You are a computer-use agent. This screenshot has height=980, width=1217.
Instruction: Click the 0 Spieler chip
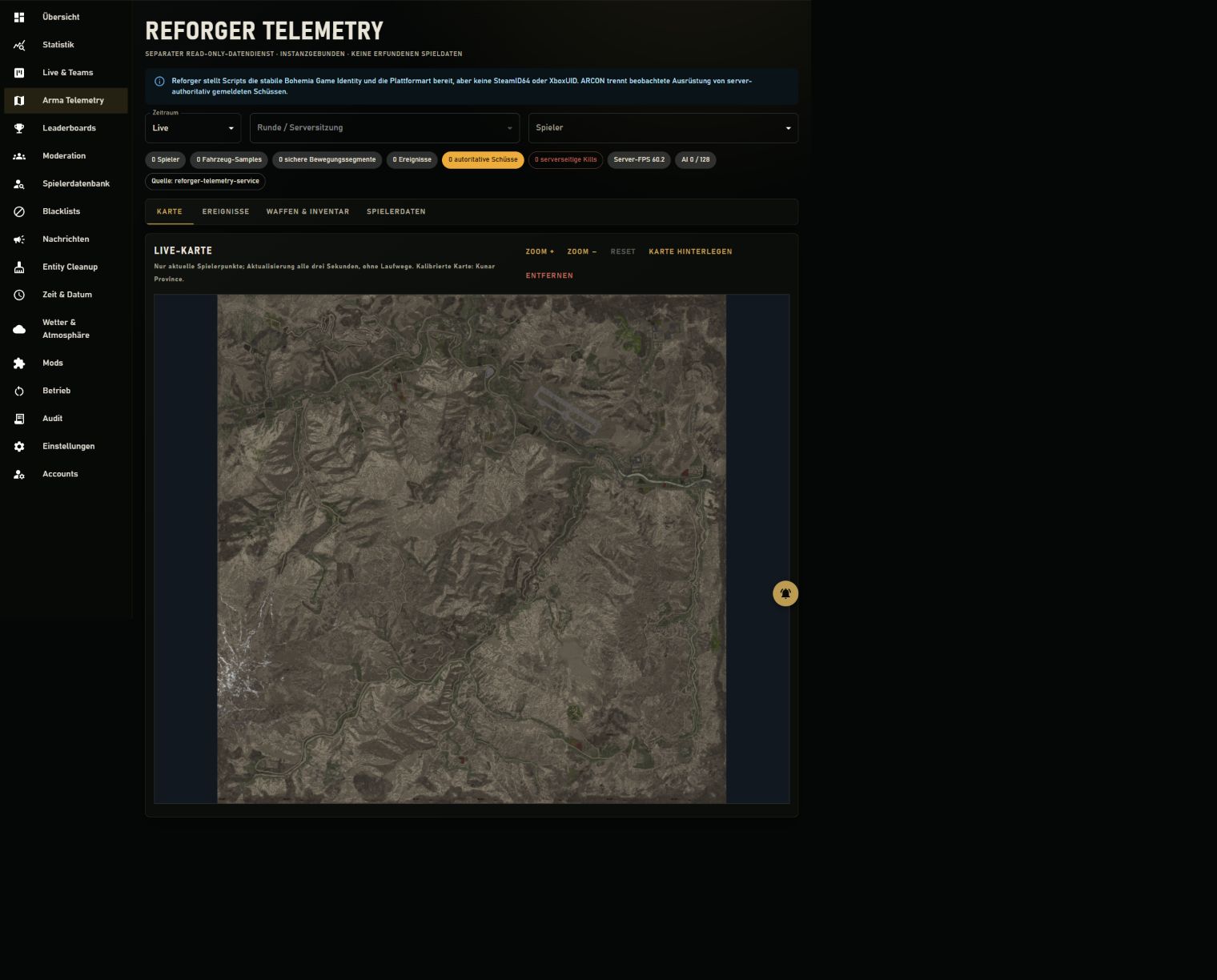pos(166,159)
